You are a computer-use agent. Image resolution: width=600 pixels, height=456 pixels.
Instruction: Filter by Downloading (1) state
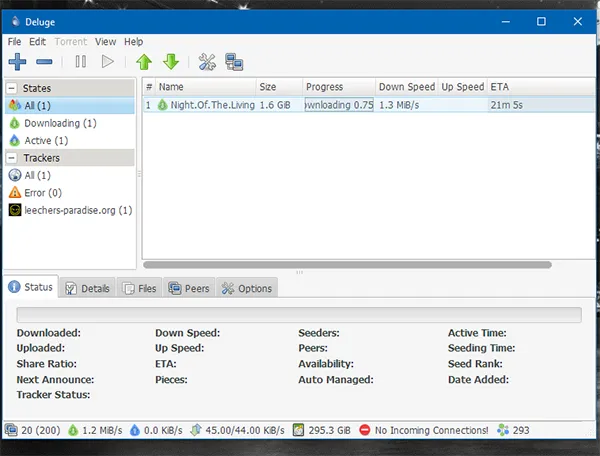tap(59, 123)
